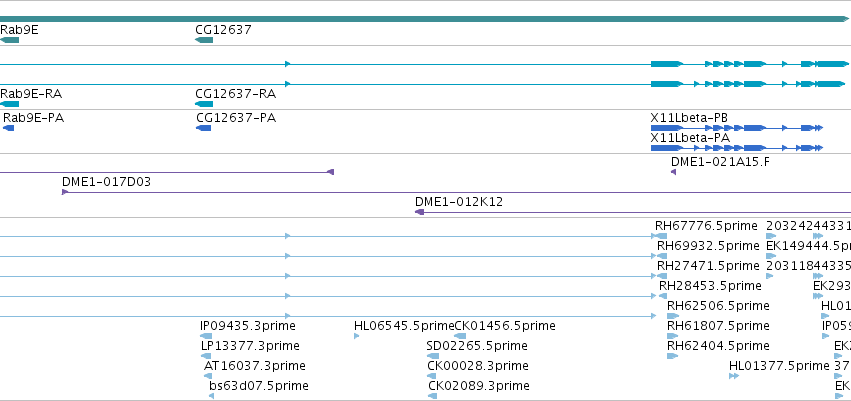Viewport: 851px width, 401px height.
Task: Select the RH28453.5prime EST label
Action: [x=710, y=285]
